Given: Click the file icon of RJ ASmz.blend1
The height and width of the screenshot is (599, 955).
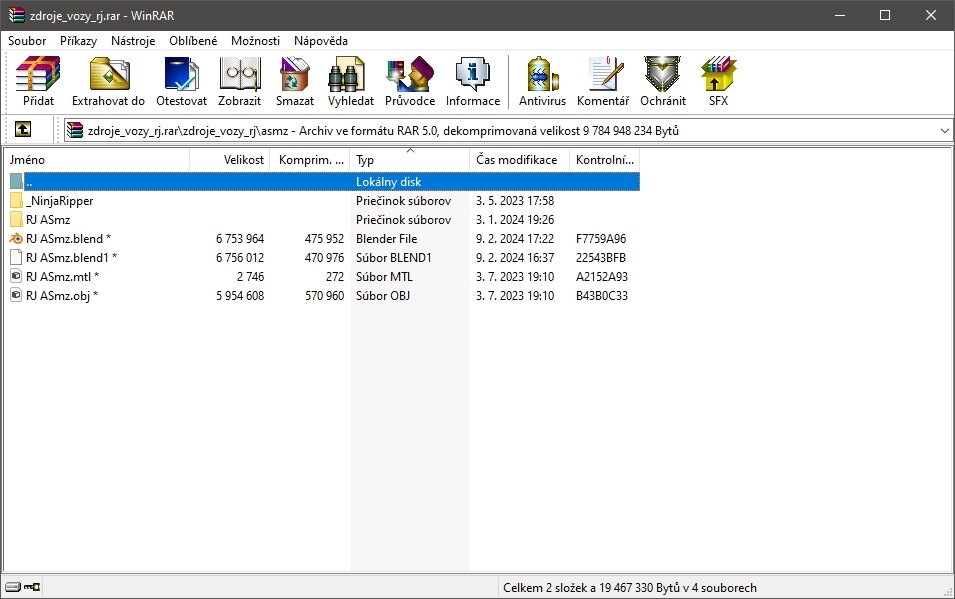Looking at the screenshot, I should [x=16, y=258].
